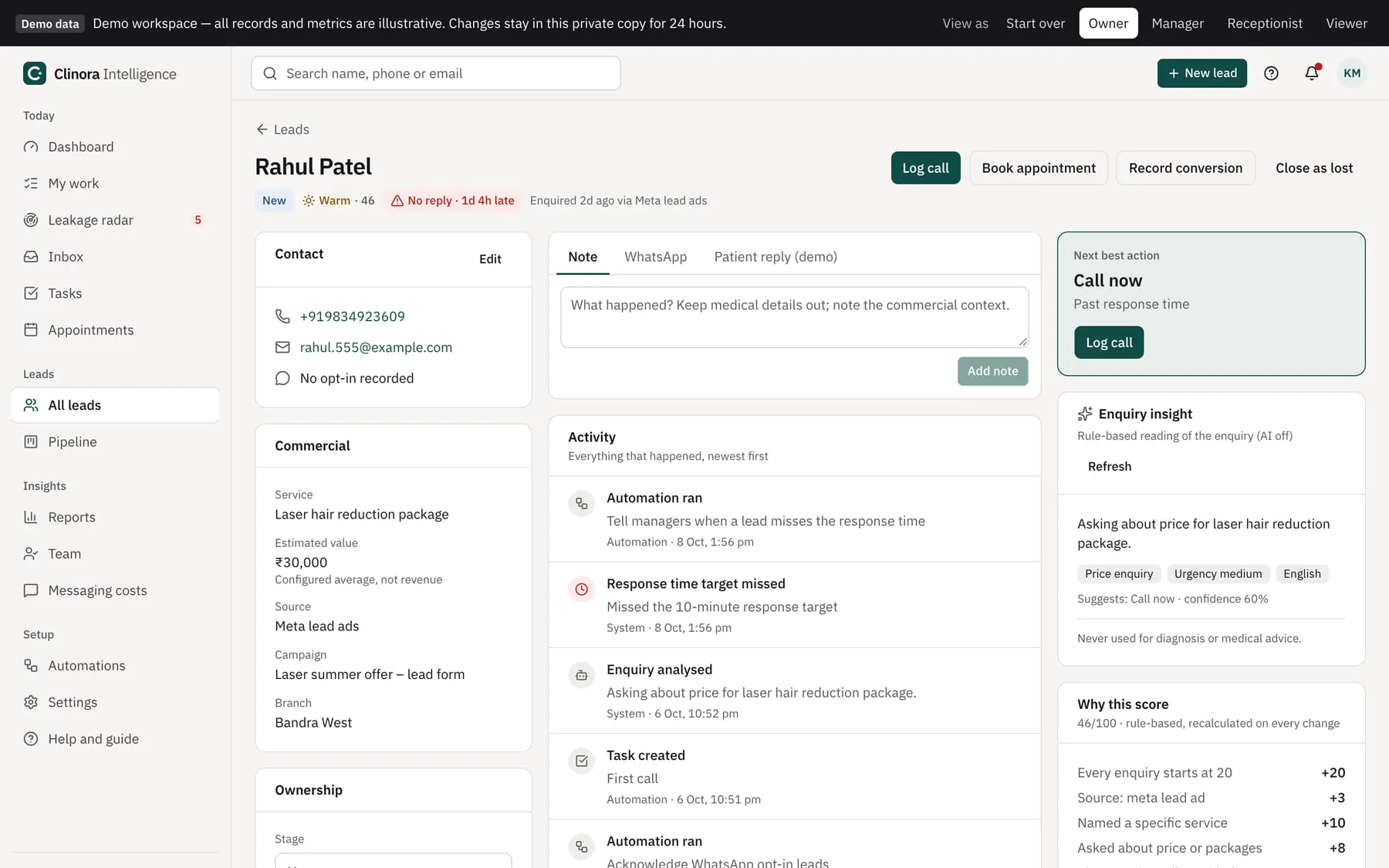This screenshot has width=1389, height=868.
Task: Switch view to Receptionist role
Action: coord(1265,23)
